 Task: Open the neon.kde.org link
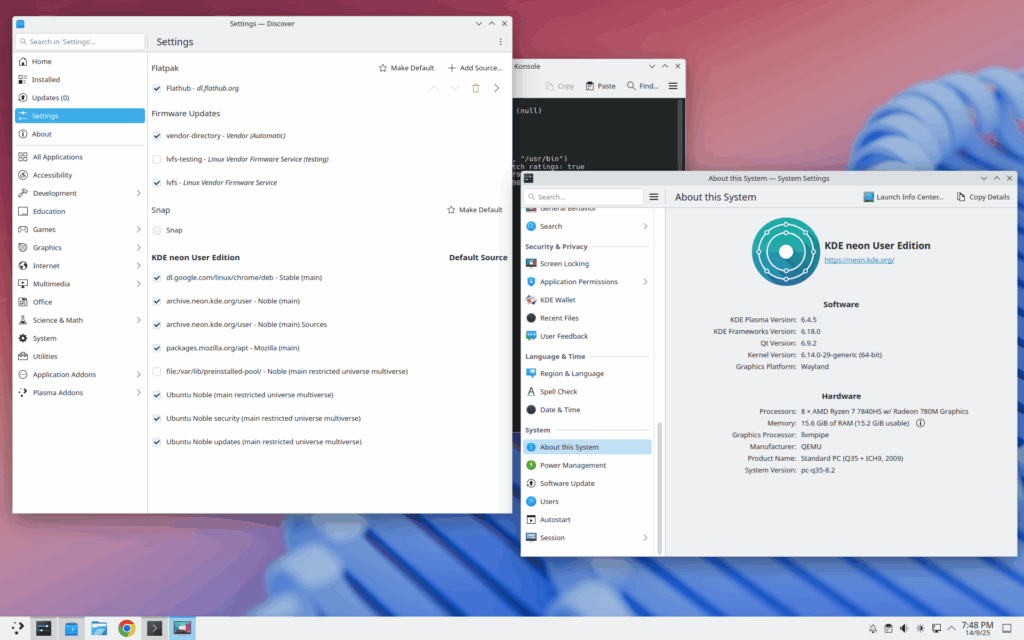pyautogui.click(x=859, y=260)
